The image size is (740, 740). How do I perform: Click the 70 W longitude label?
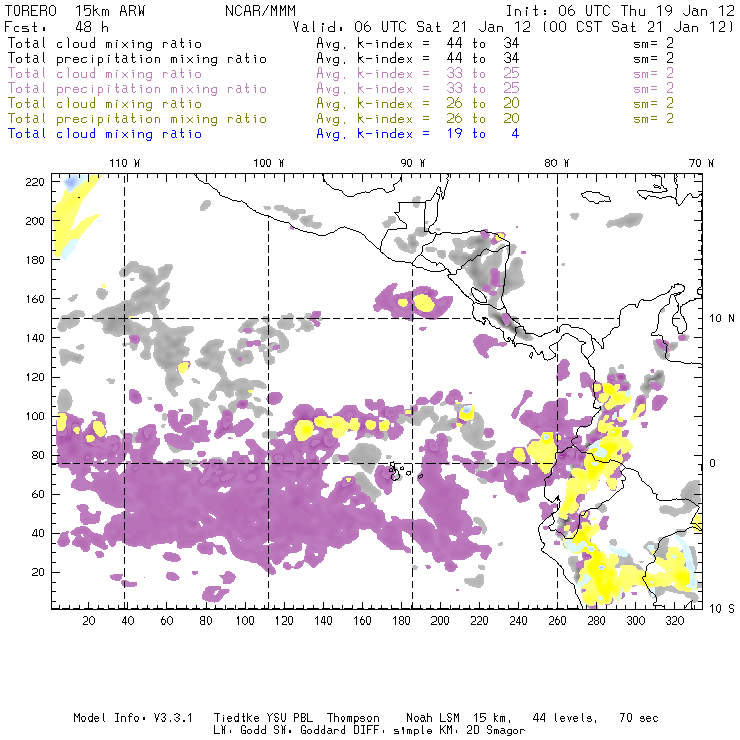click(702, 163)
